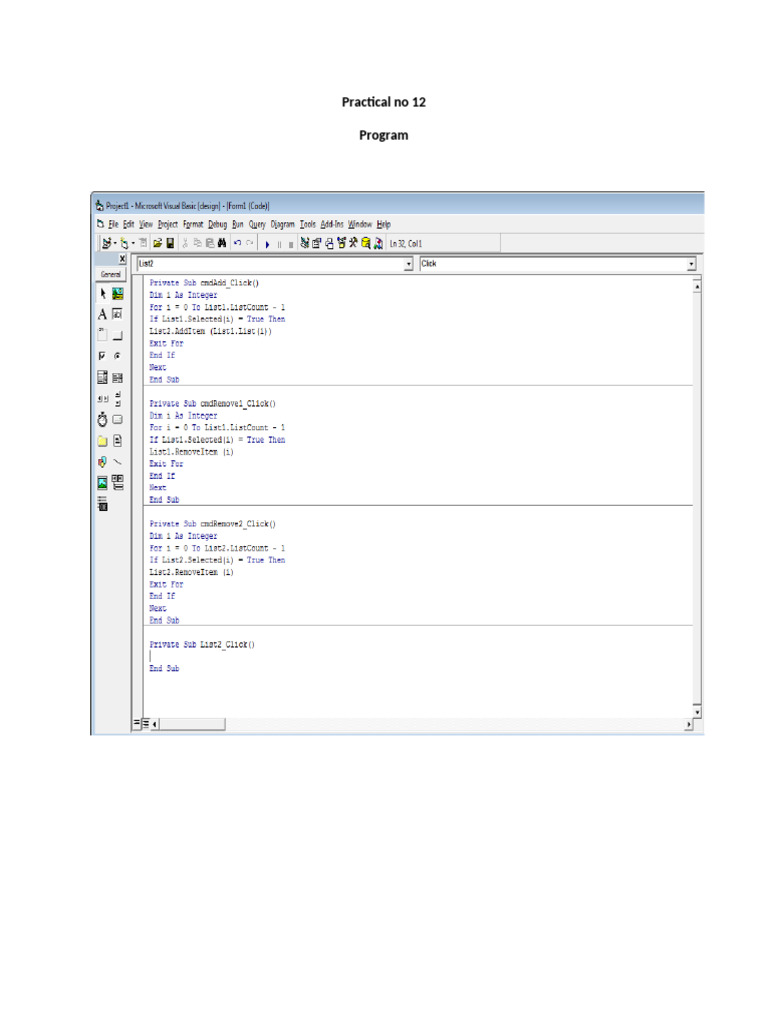The height and width of the screenshot is (1024, 768).
Task: Select the Line control tool
Action: click(118, 462)
